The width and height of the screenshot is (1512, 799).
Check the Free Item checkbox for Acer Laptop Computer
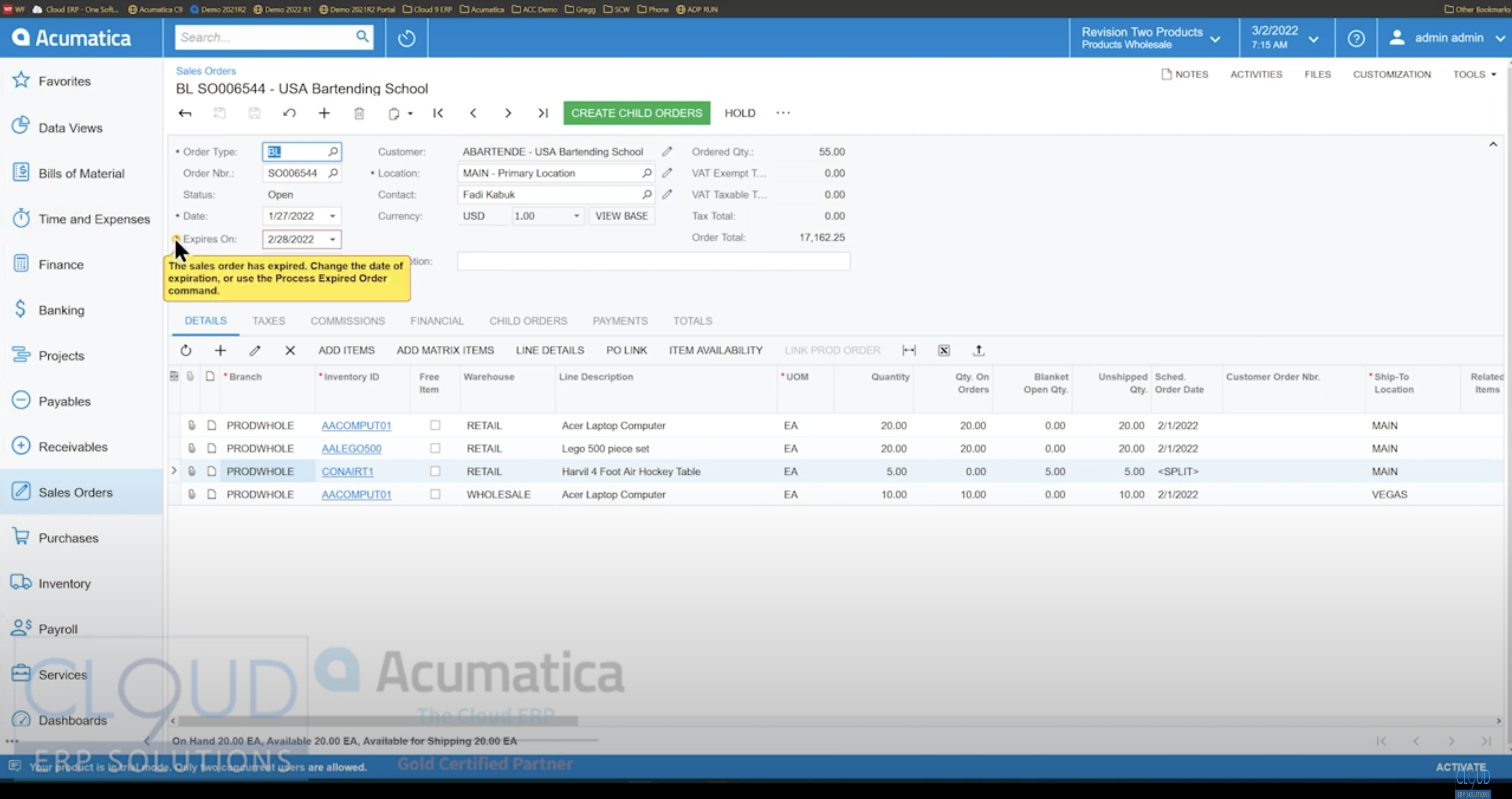435,425
